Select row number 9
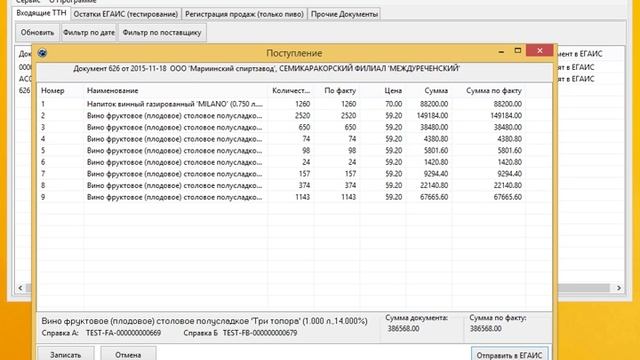The image size is (640, 360). 43,197
